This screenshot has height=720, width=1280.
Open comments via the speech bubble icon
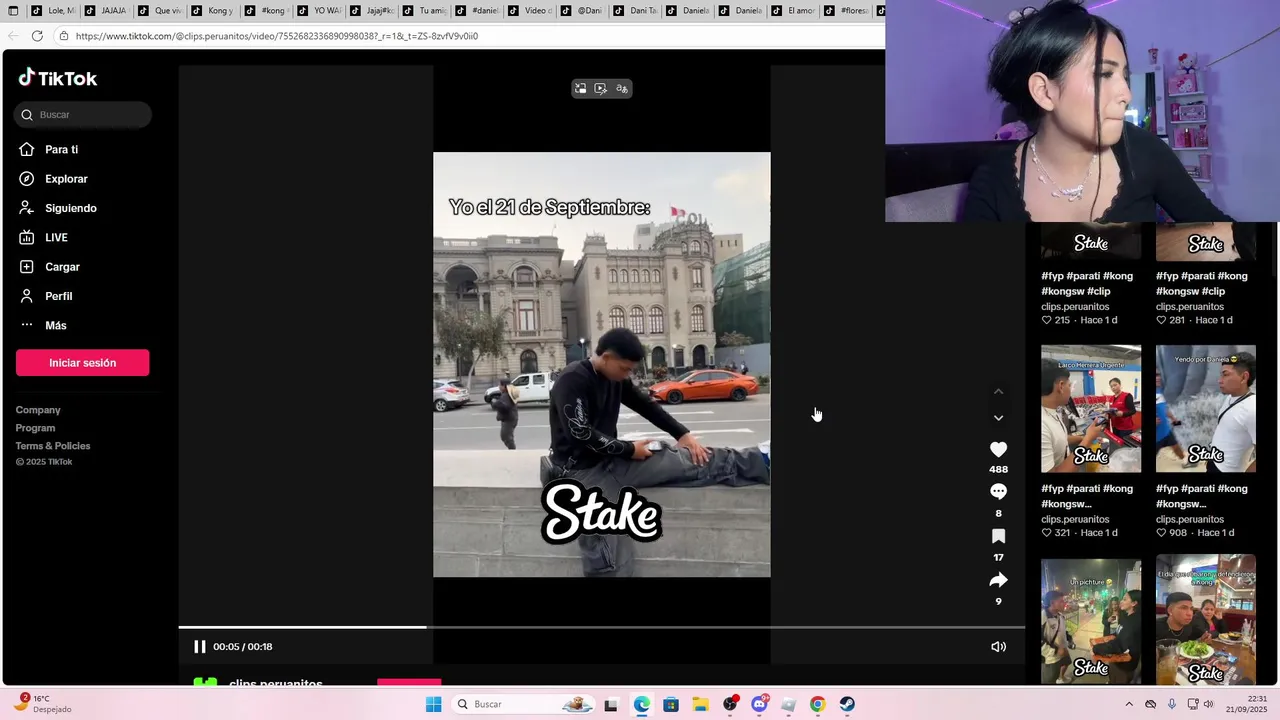pyautogui.click(x=998, y=492)
